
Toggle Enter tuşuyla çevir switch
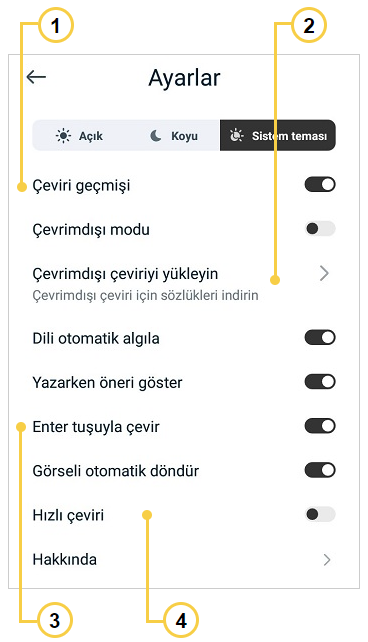320,426
